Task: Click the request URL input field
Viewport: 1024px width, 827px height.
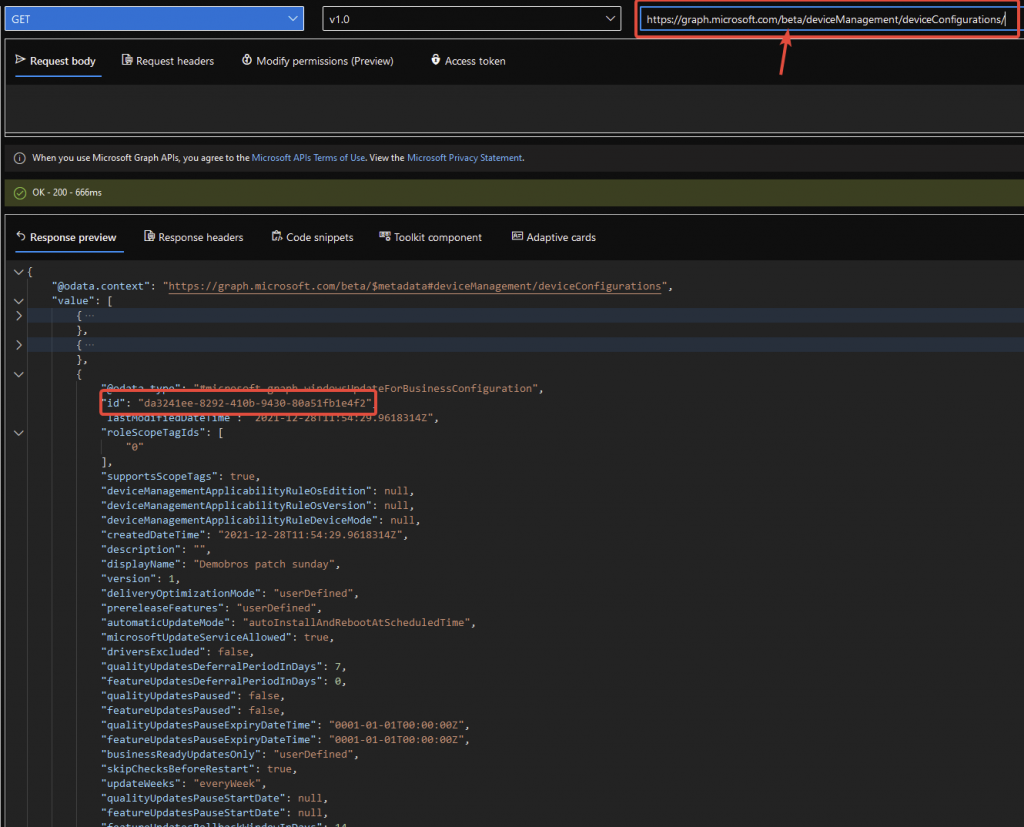Action: 828,20
